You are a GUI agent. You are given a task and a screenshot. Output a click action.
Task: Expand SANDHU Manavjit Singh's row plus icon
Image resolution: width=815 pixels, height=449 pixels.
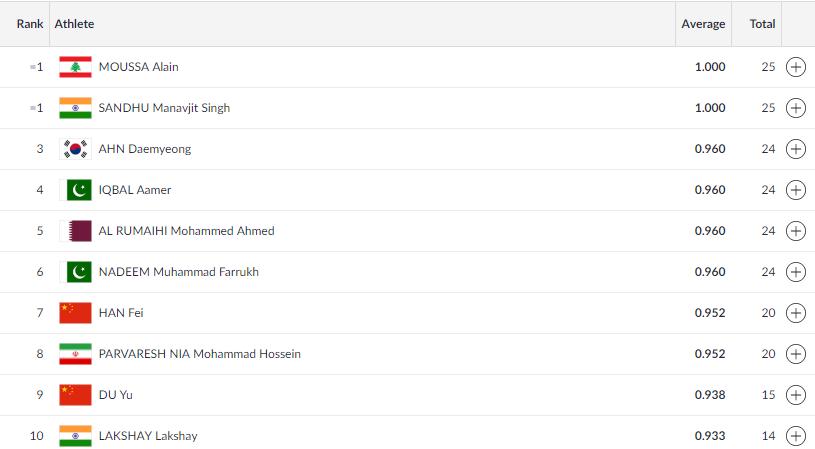(x=795, y=108)
